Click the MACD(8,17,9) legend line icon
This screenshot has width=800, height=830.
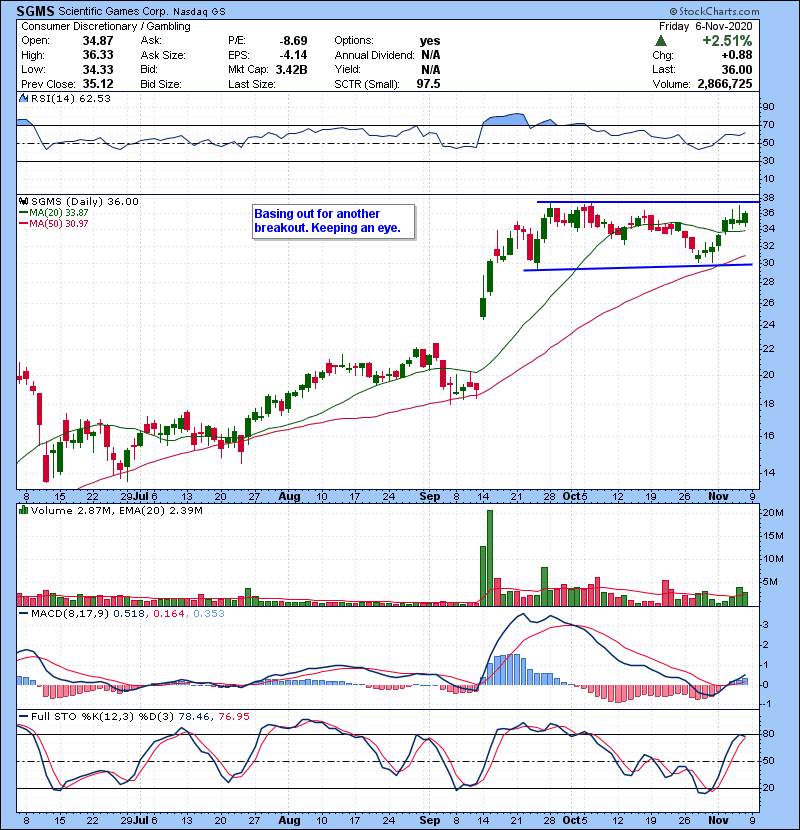[23, 611]
